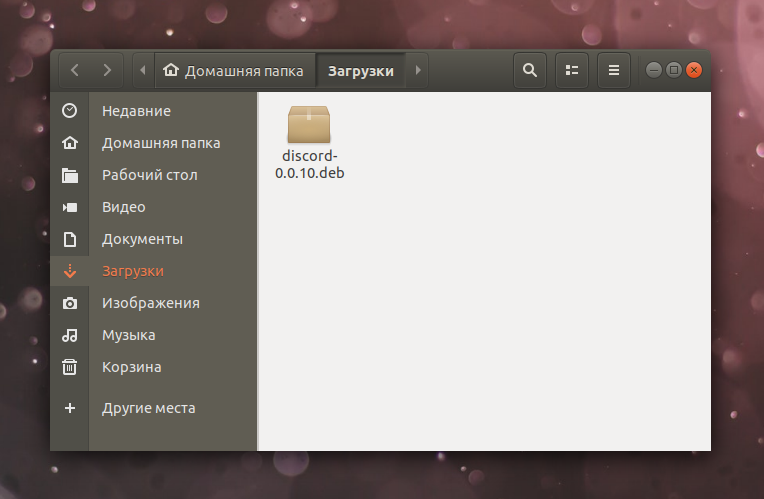Viewport: 764px width, 499px height.
Task: Click Изображения camera icon in sidebar
Action: (70, 303)
